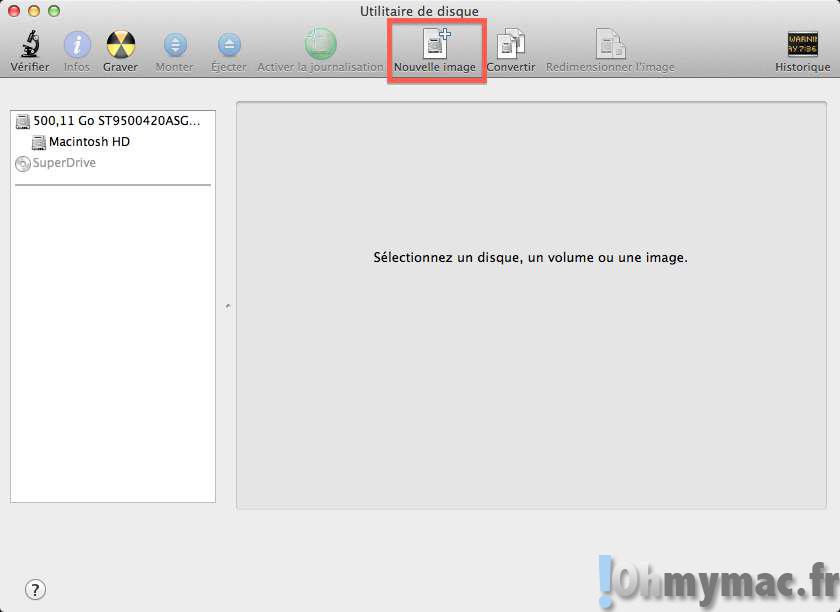
Task: Choose Redimensionner l'image in toolbar
Action: (610, 45)
